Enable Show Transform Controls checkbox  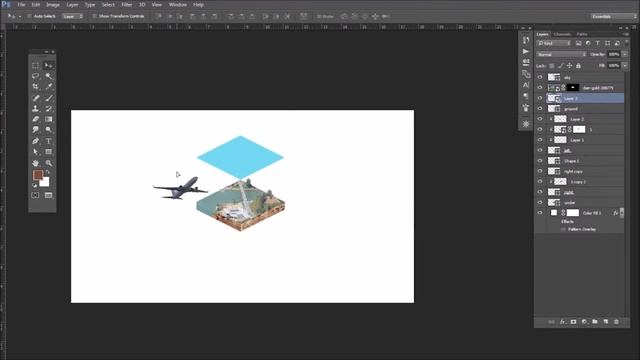[x=95, y=16]
